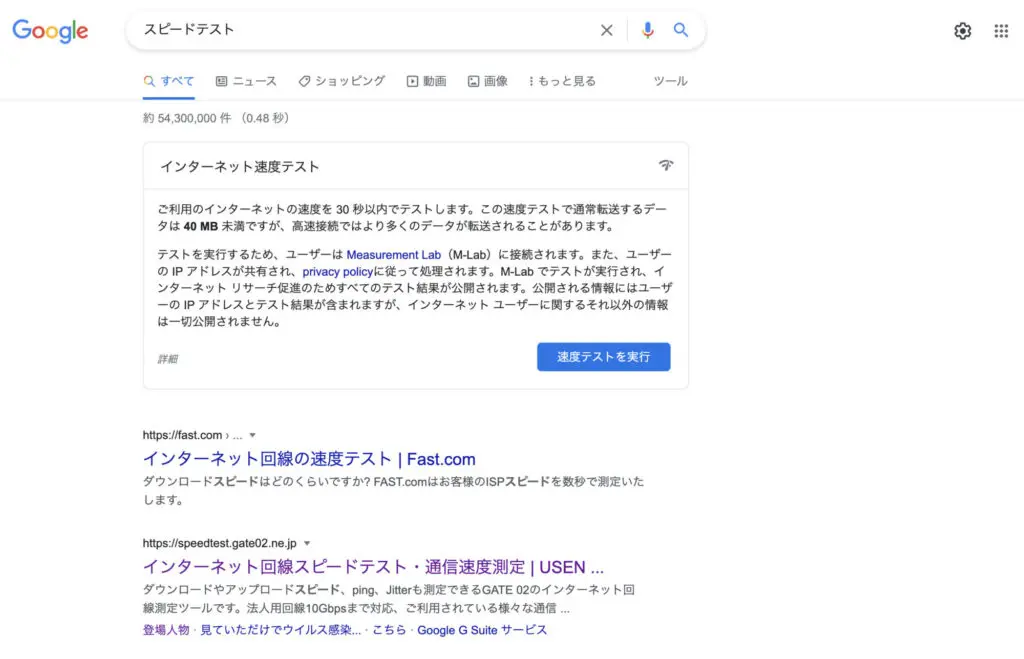Open Google settings gear
Image resolution: width=1024 pixels, height=659 pixels.
click(x=962, y=31)
